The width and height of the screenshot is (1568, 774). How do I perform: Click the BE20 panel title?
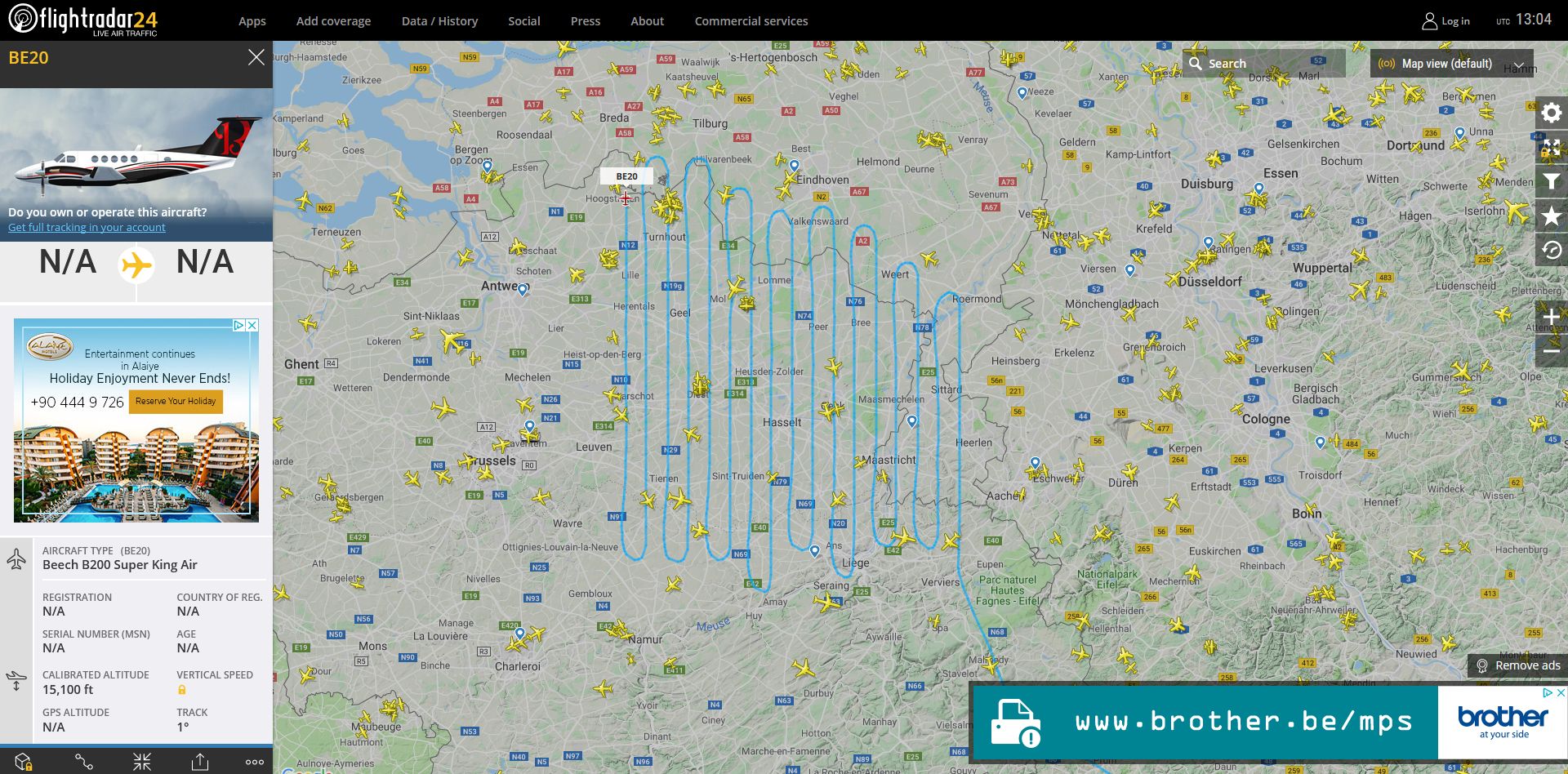tap(29, 58)
